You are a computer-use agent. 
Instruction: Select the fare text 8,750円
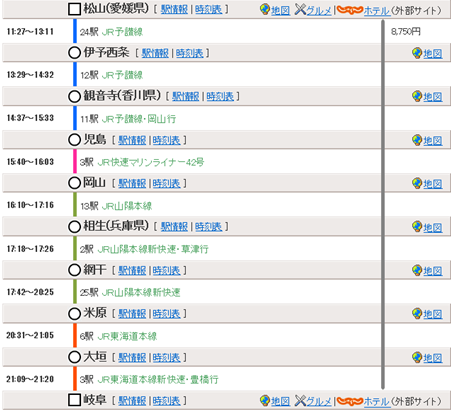click(x=406, y=31)
